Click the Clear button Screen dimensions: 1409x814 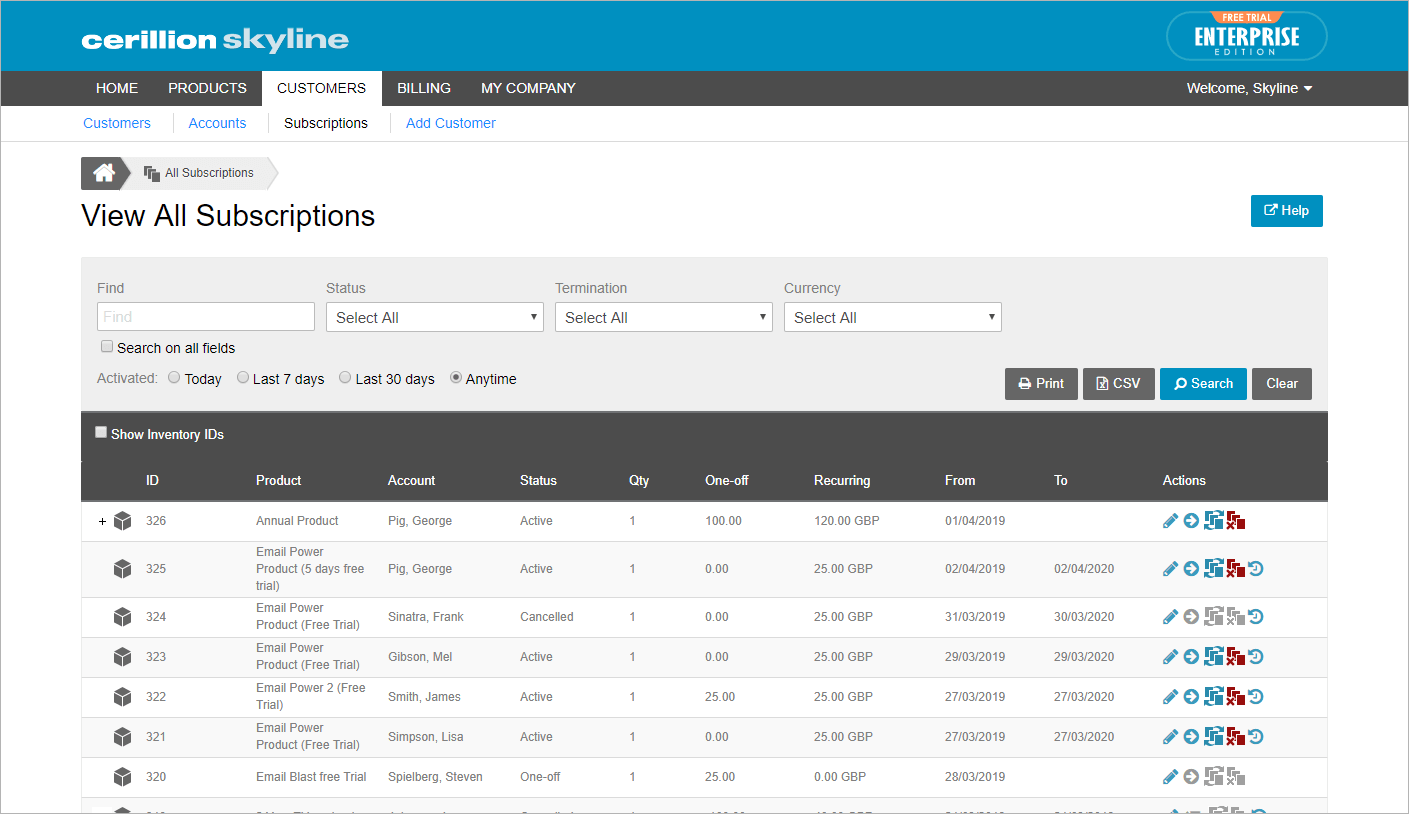tap(1282, 384)
